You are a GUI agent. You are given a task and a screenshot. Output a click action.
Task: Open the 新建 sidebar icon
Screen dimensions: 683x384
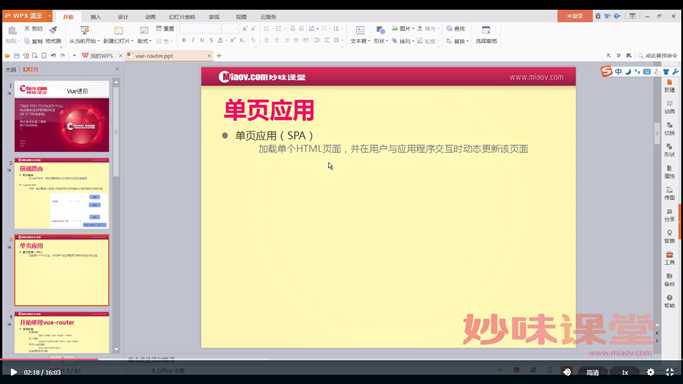(x=669, y=86)
